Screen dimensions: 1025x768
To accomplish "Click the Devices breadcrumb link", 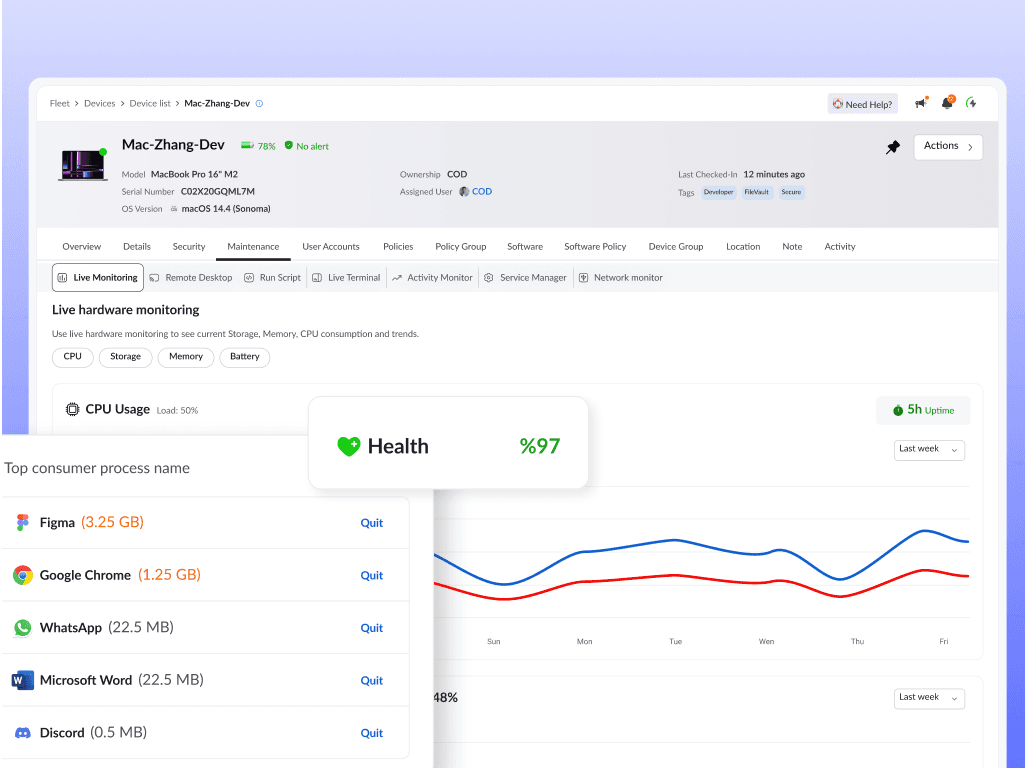I will click(99, 103).
